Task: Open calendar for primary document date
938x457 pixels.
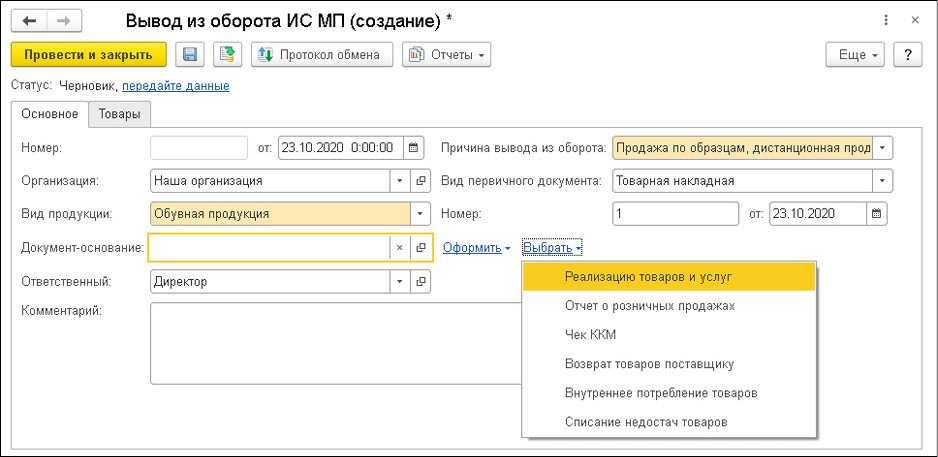Action: click(876, 214)
